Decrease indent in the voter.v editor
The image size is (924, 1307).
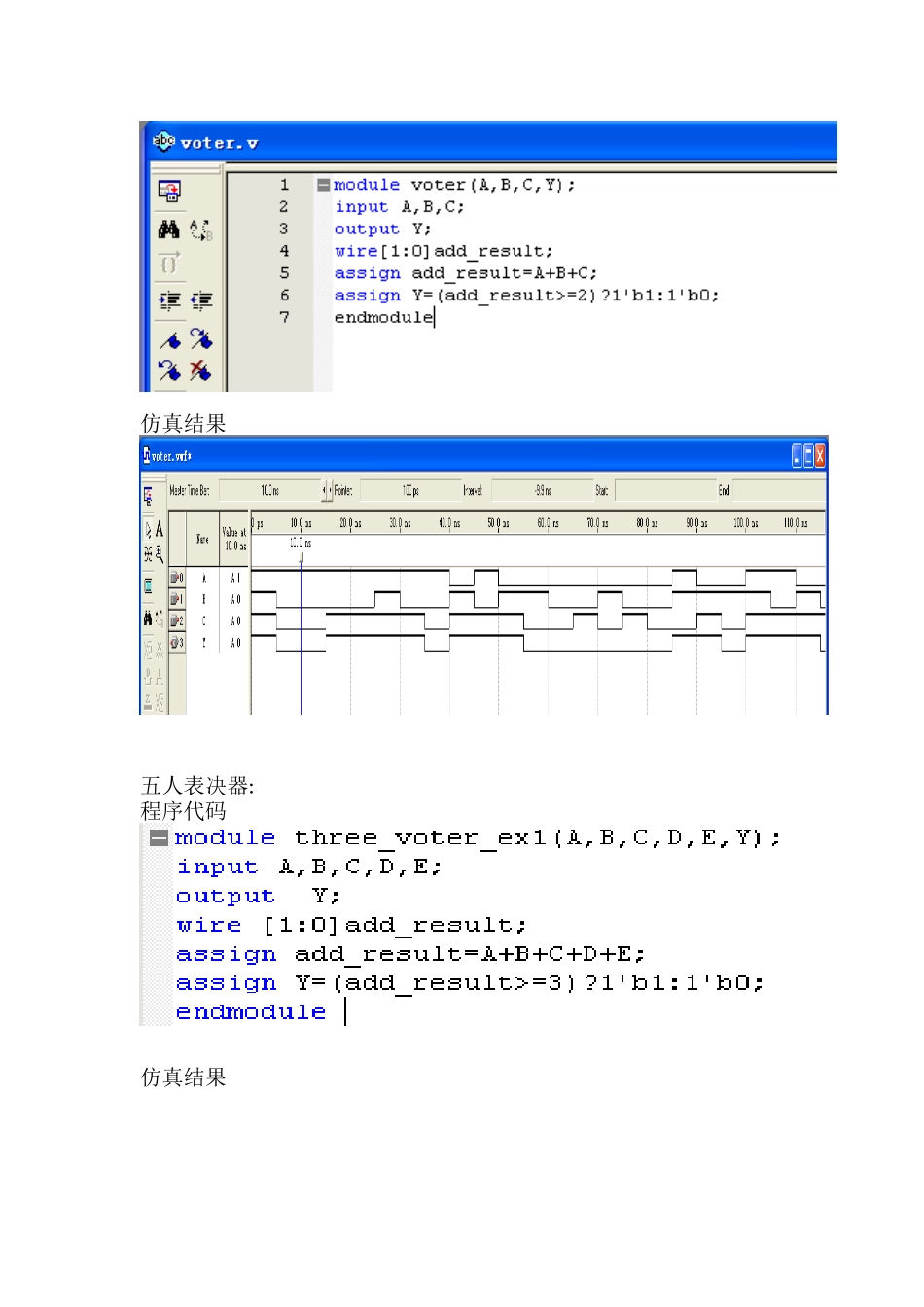tap(200, 300)
